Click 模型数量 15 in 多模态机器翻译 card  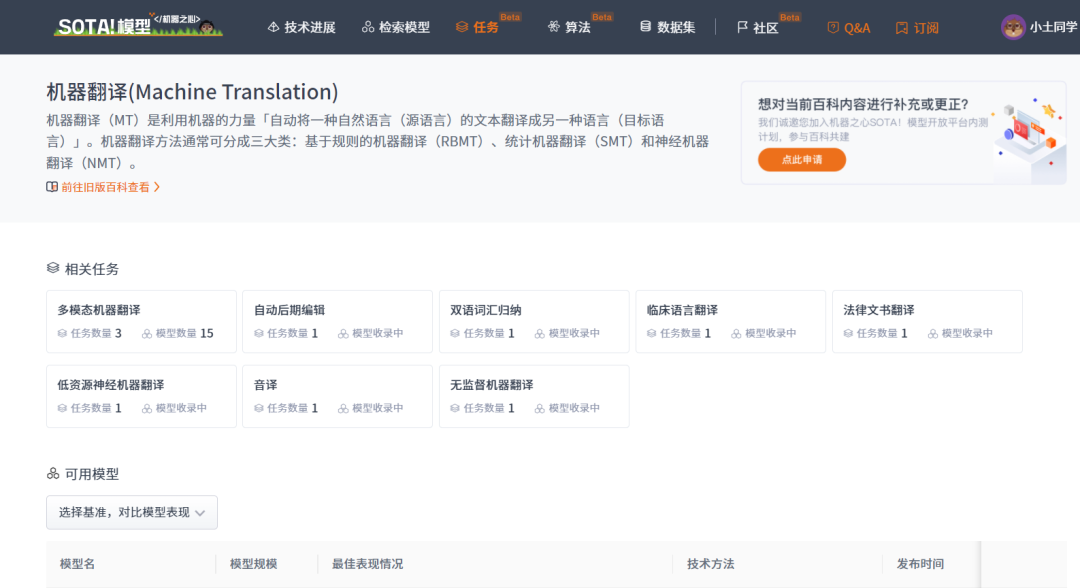coord(178,333)
